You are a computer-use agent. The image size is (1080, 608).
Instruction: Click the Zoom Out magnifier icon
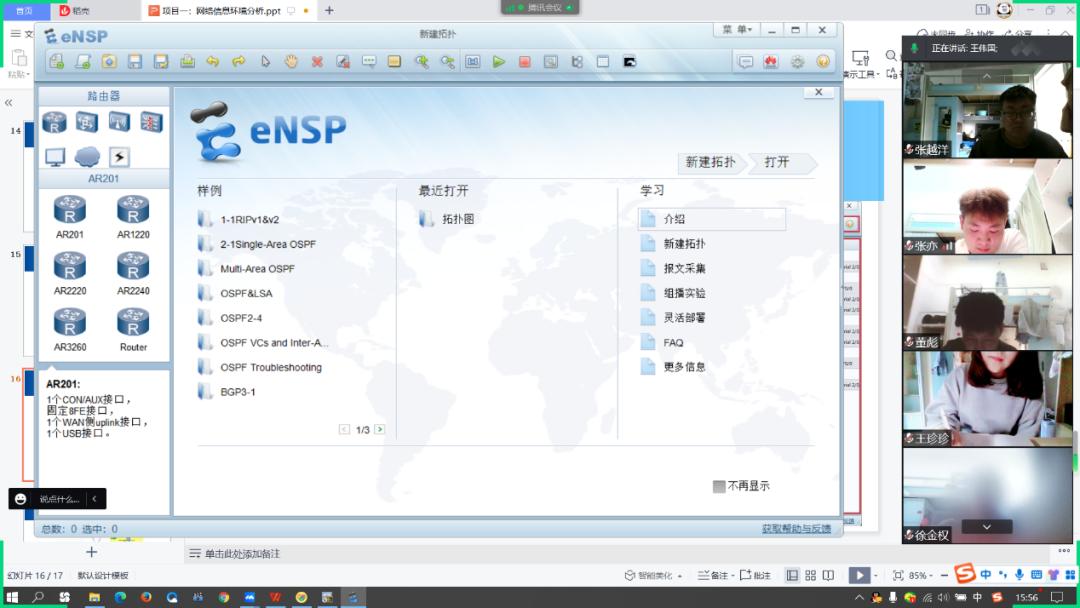click(448, 62)
